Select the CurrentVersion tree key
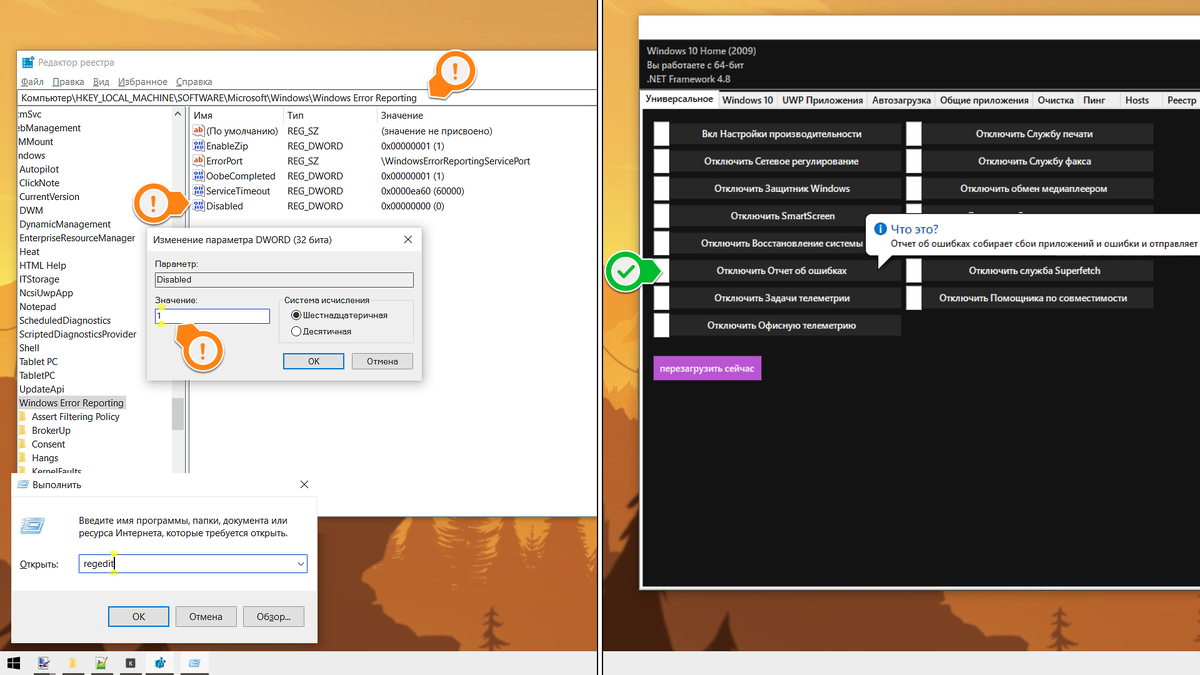Screen dimensions: 1200x675 click(x=49, y=197)
